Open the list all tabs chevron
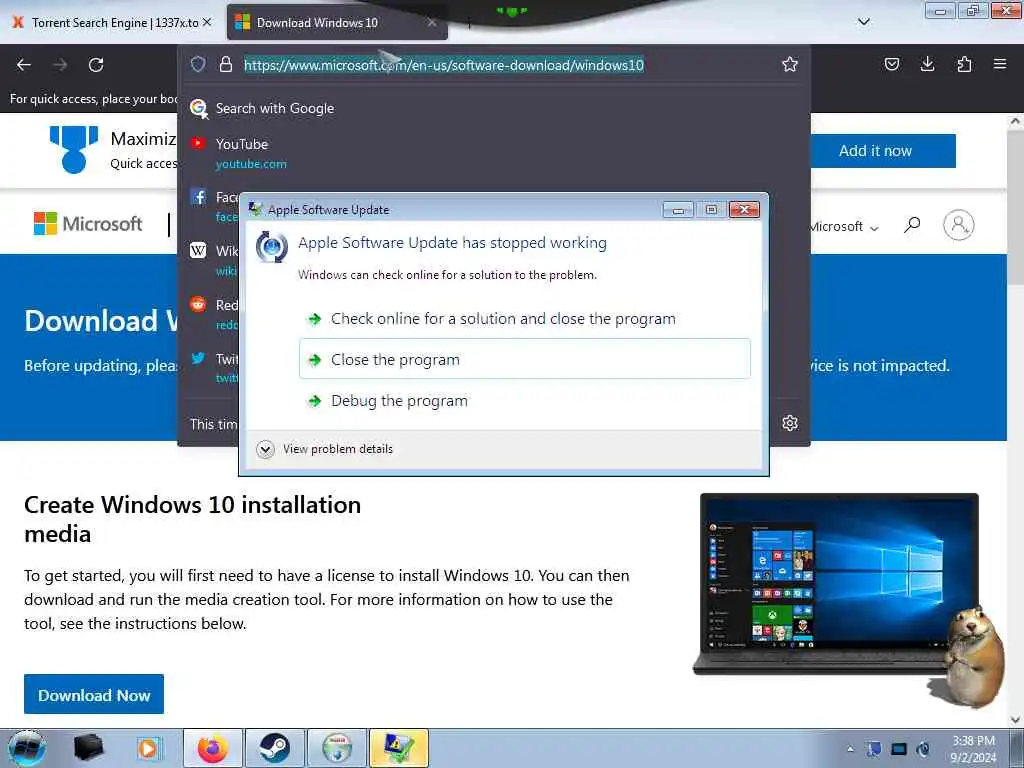The width and height of the screenshot is (1024, 768). 863,22
